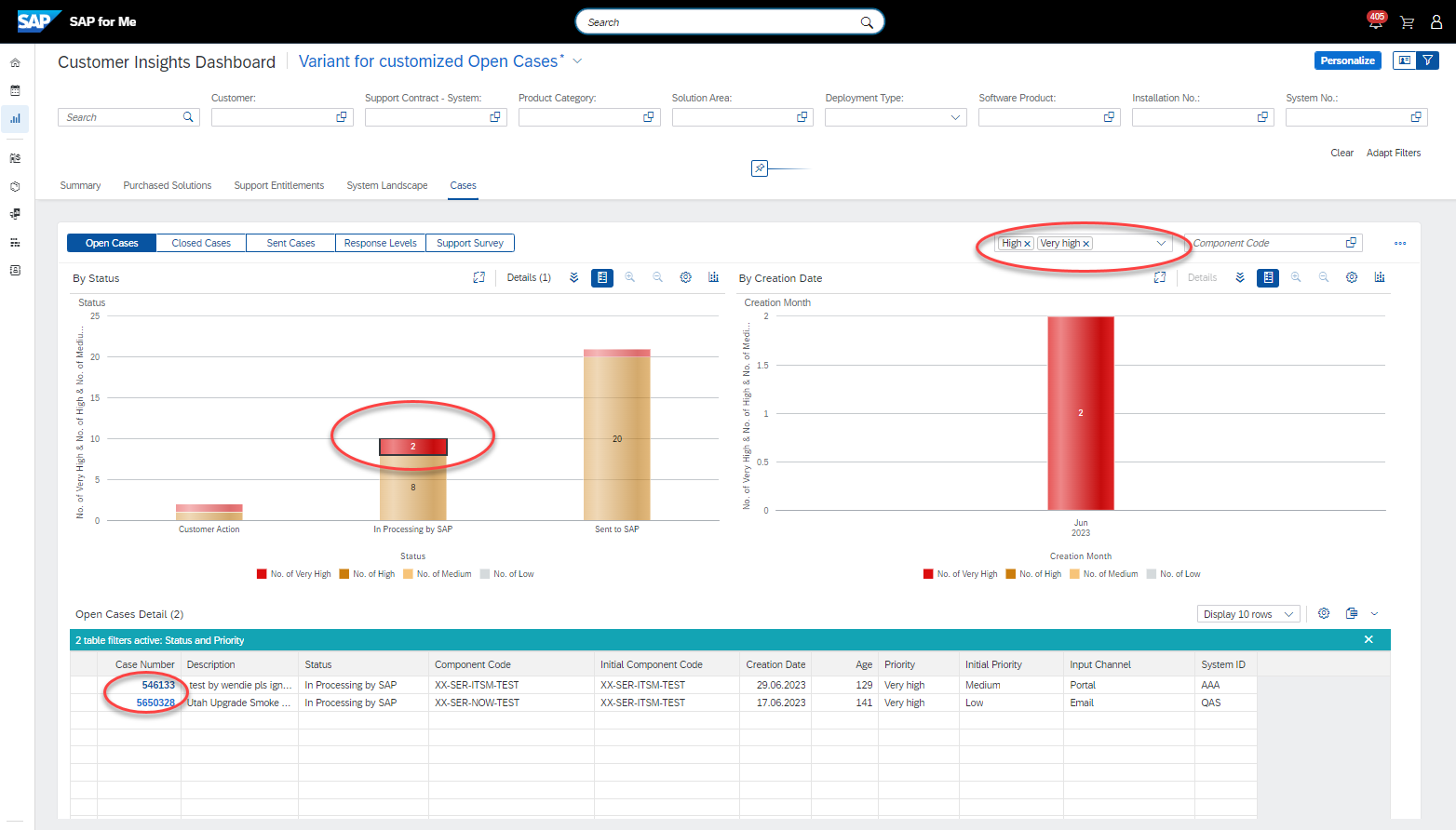Enter full screen for By Status chart
1456x830 pixels.
479,277
